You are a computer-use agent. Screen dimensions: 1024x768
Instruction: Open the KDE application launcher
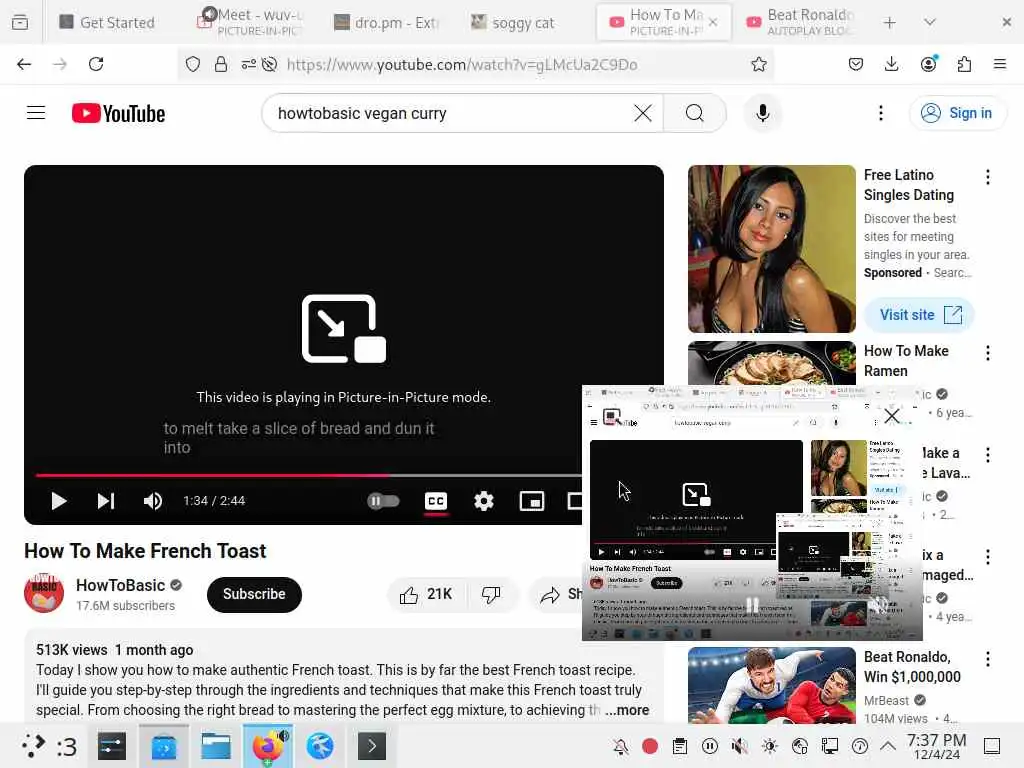coord(33,746)
